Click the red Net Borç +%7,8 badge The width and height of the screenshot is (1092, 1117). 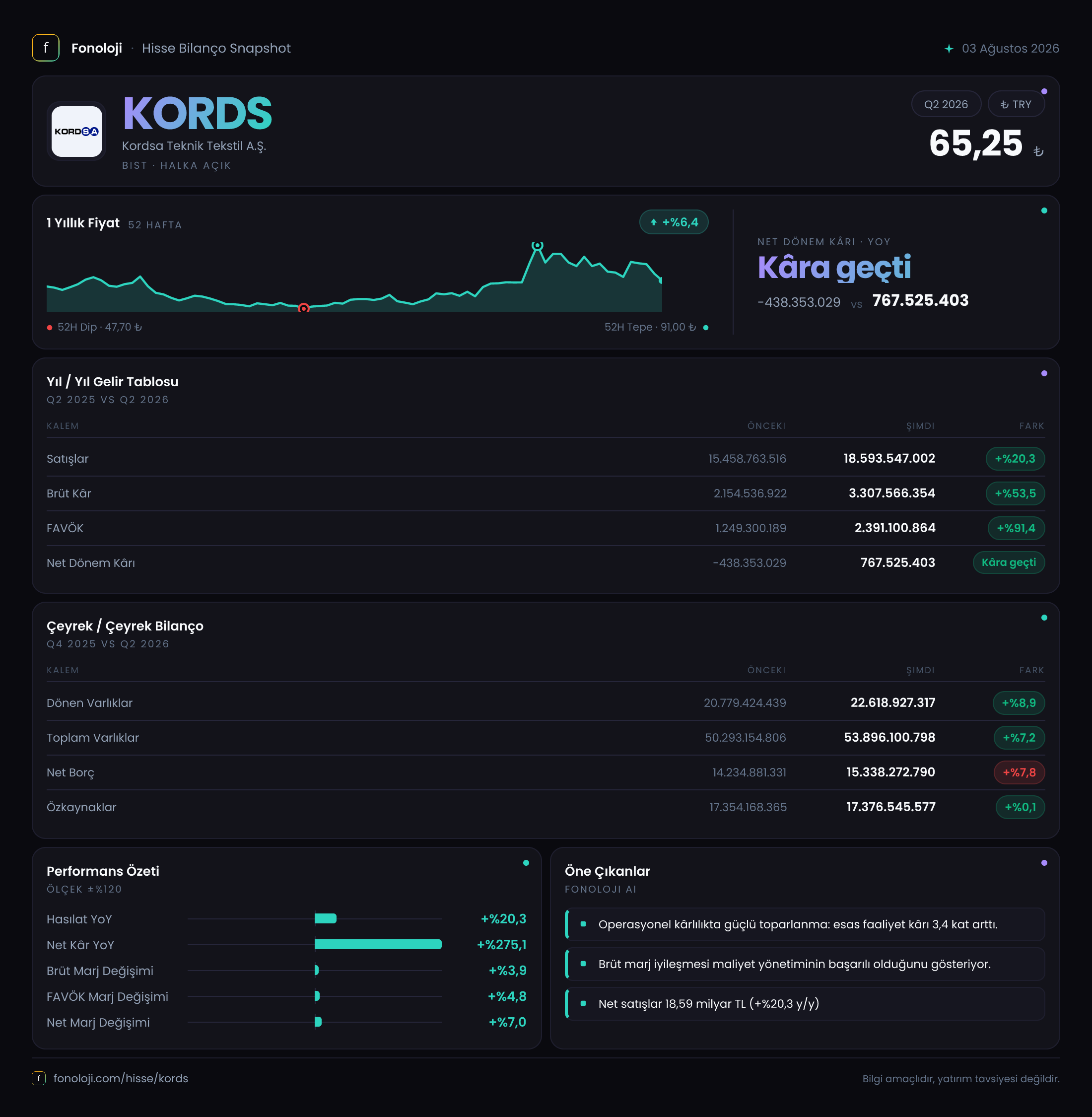1019,772
